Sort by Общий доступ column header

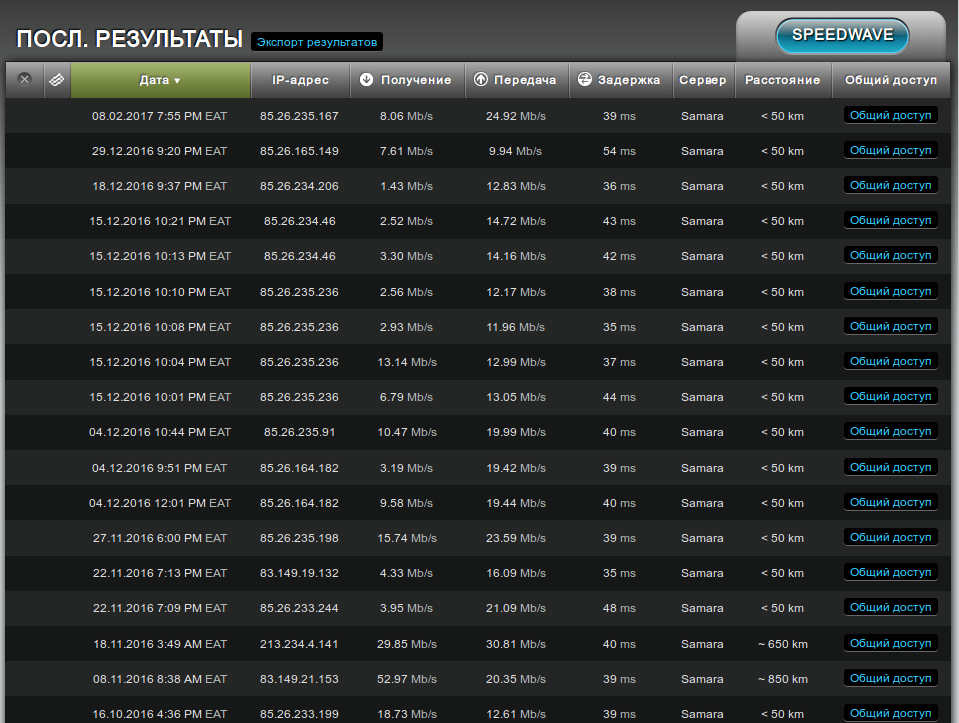click(891, 80)
